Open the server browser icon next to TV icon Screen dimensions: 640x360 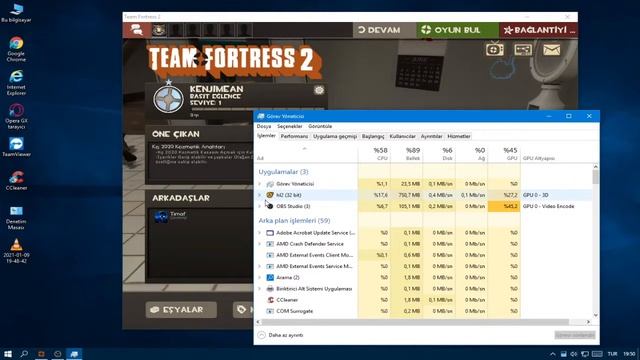523,50
